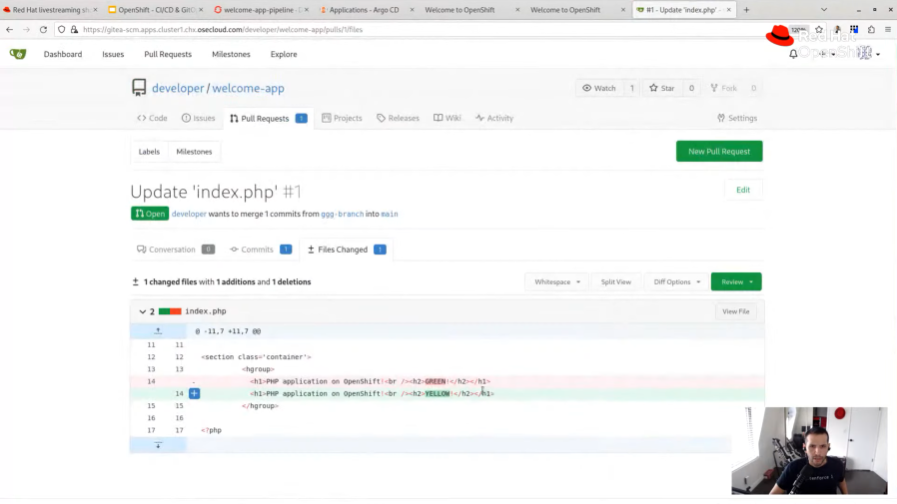The image size is (897, 504).
Task: Switch to OpenShift CI/CD browser tab
Action: click(156, 10)
